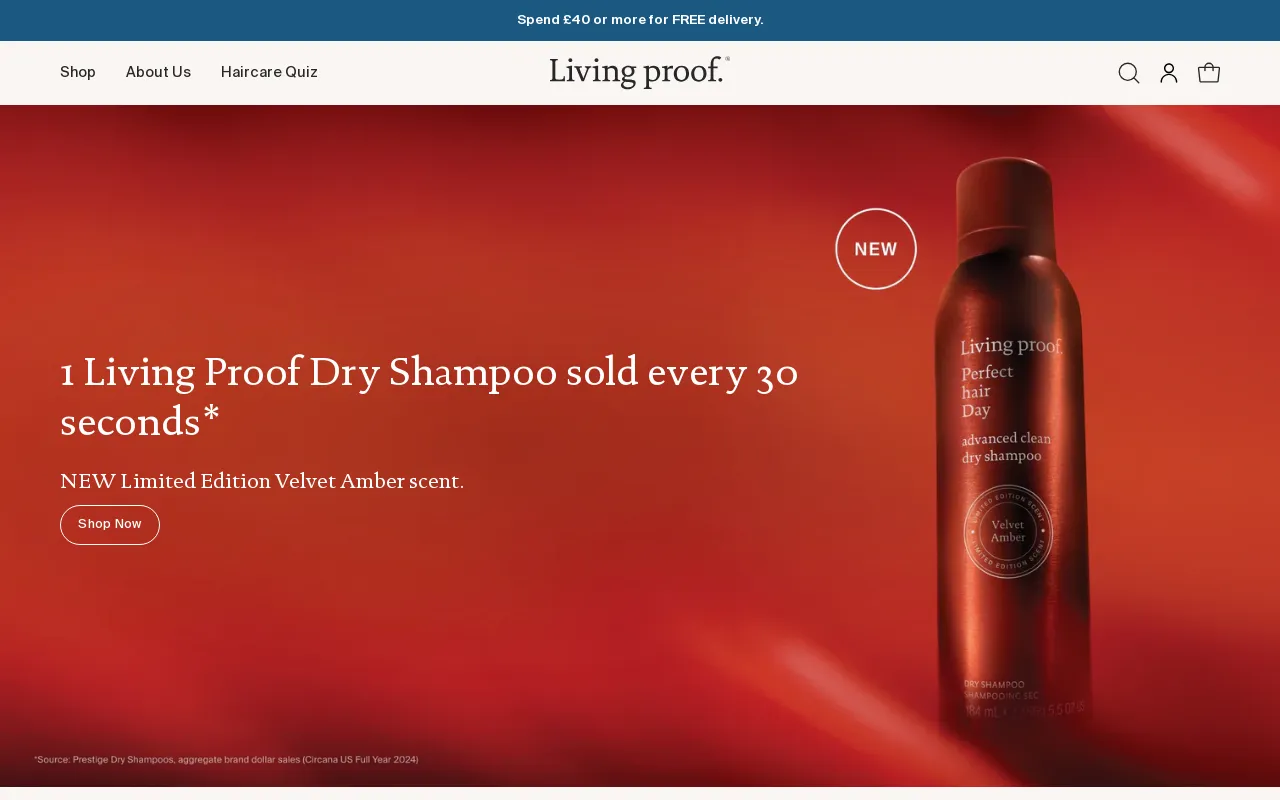Open the Shop menu
Screen dimensions: 1280x800
point(78,72)
